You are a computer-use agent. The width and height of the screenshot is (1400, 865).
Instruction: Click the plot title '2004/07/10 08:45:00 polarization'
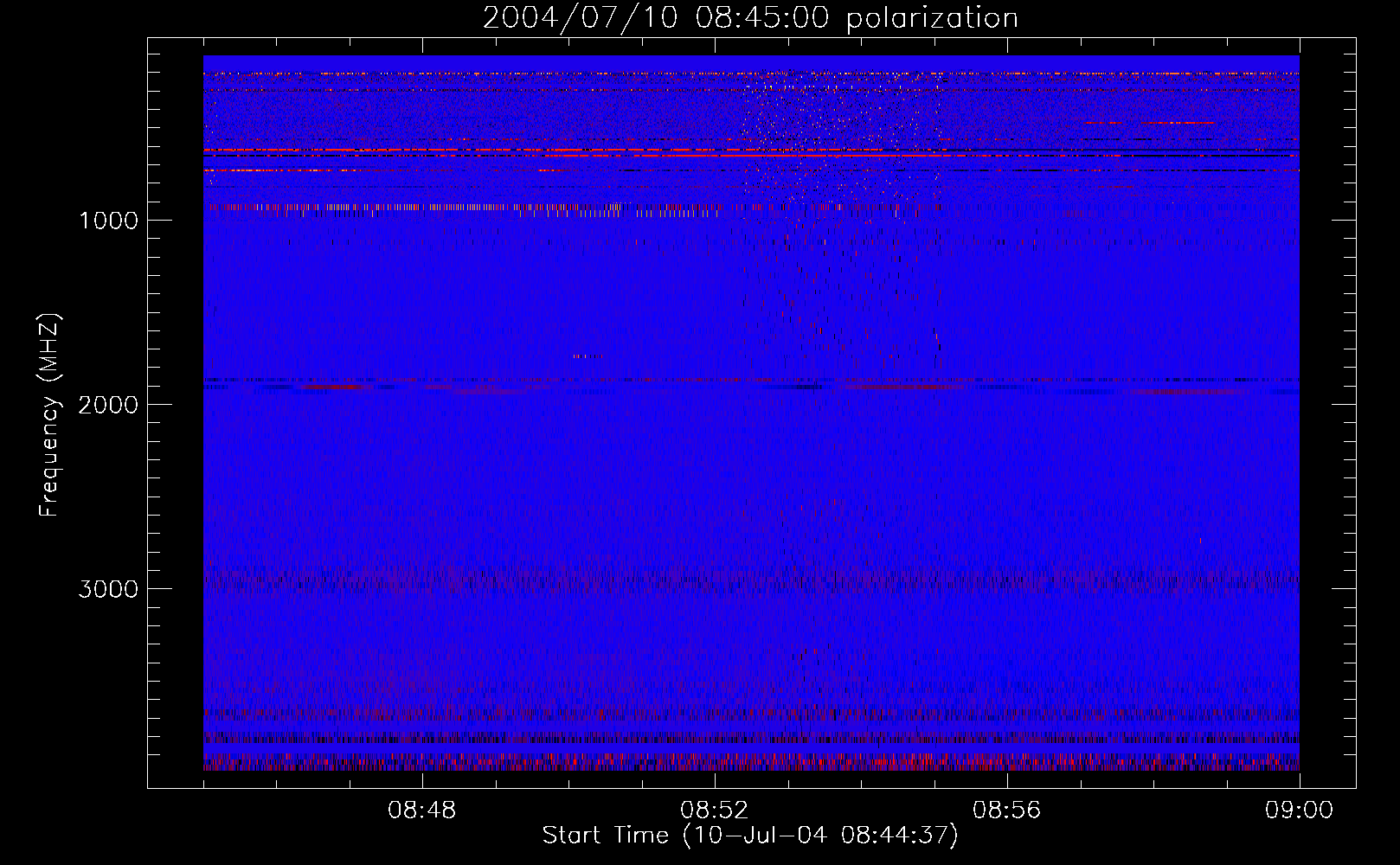[x=750, y=17]
